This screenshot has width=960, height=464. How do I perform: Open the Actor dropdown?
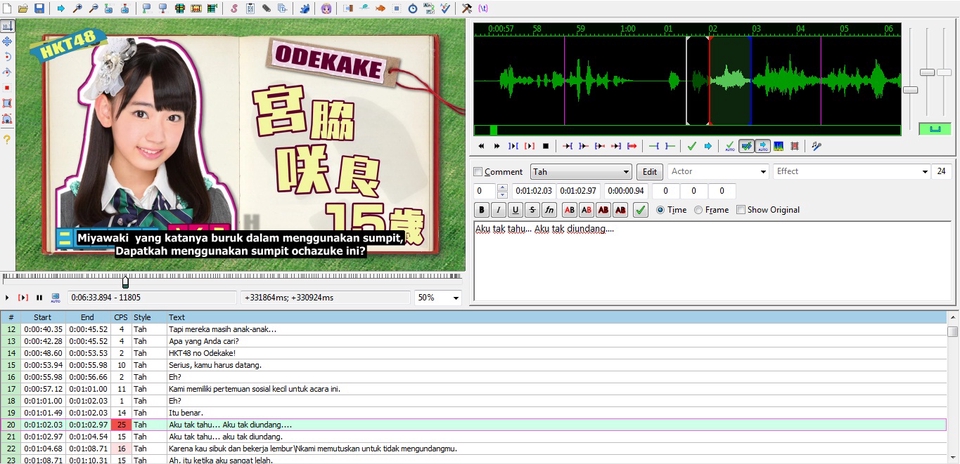click(x=718, y=171)
